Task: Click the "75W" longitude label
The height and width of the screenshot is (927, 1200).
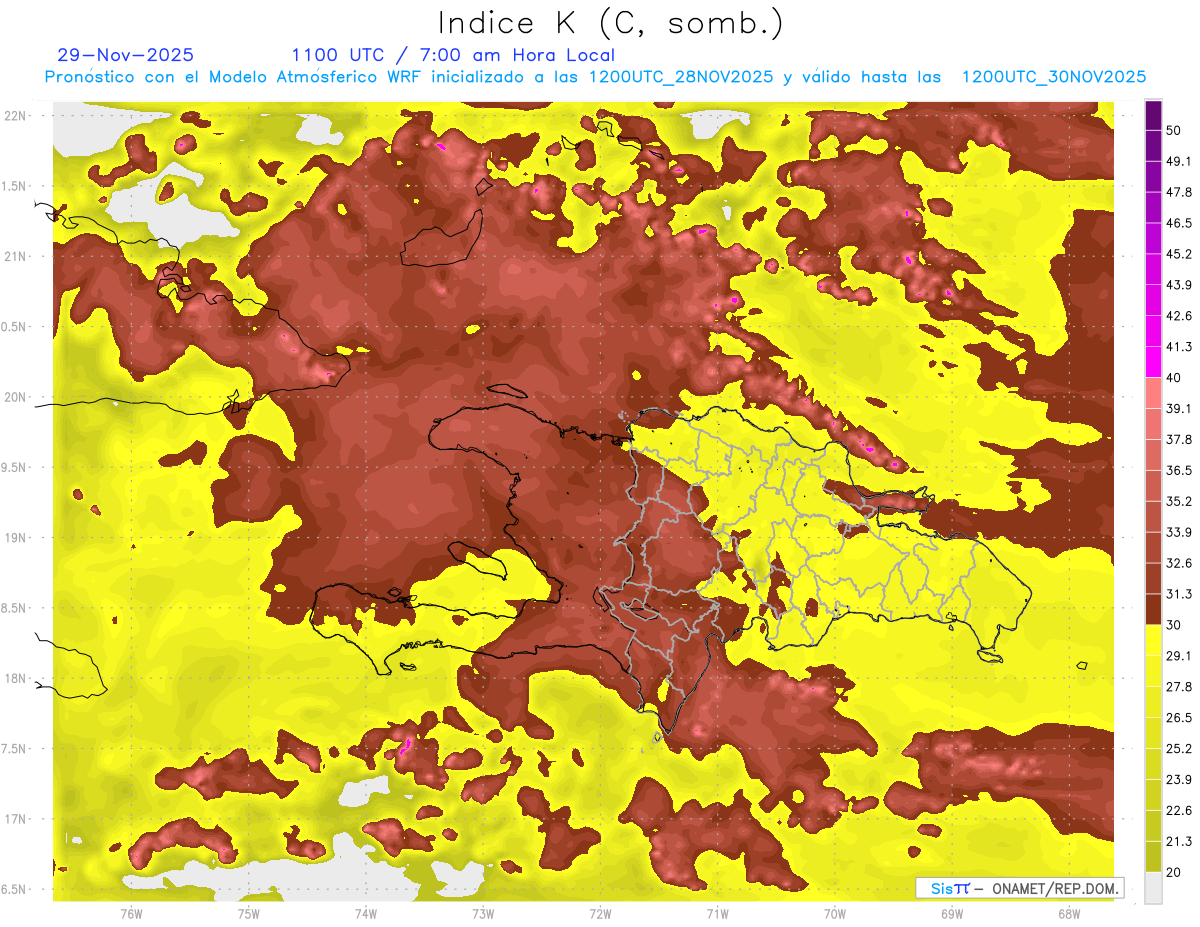Action: pyautogui.click(x=248, y=913)
